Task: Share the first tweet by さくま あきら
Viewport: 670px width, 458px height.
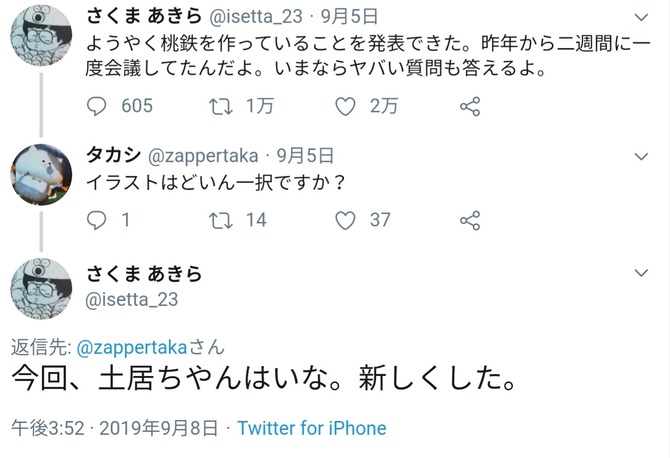Action: click(470, 106)
